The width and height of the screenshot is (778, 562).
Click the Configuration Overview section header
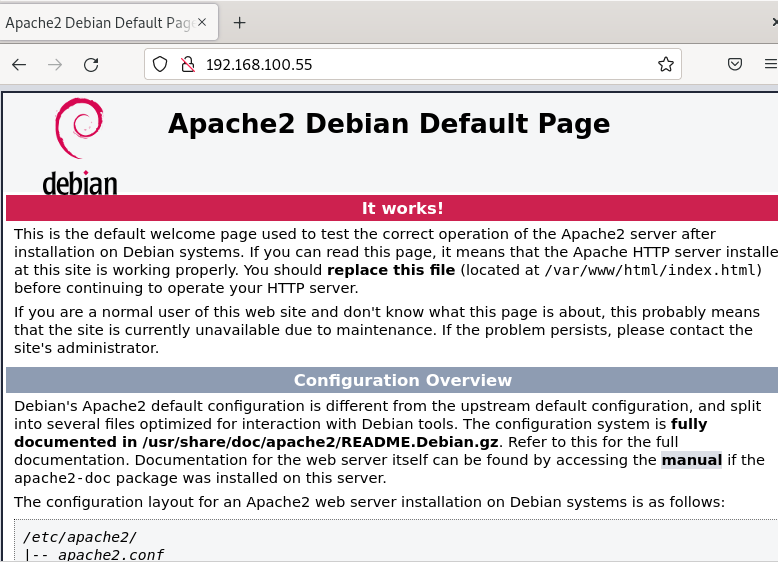click(402, 380)
